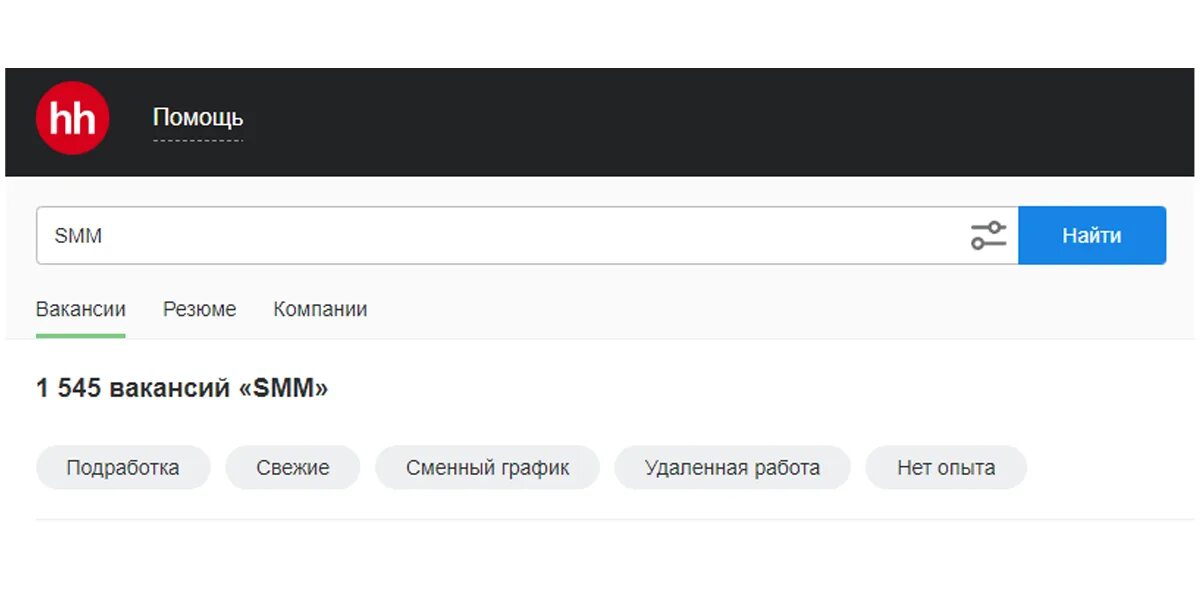This screenshot has width=1200, height=600.
Task: Place cursor after SMM query text
Action: (104, 236)
